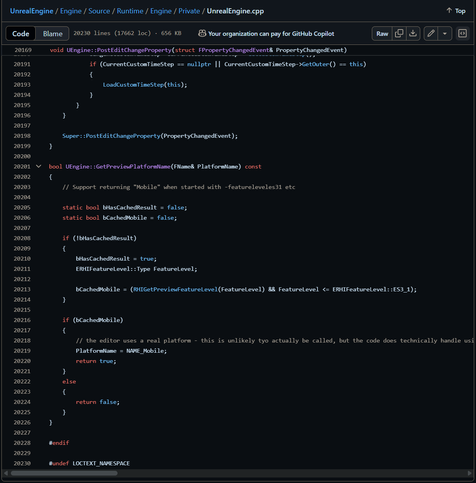
Task: Navigate to Runtime folder breadcrumb
Action: pyautogui.click(x=130, y=11)
